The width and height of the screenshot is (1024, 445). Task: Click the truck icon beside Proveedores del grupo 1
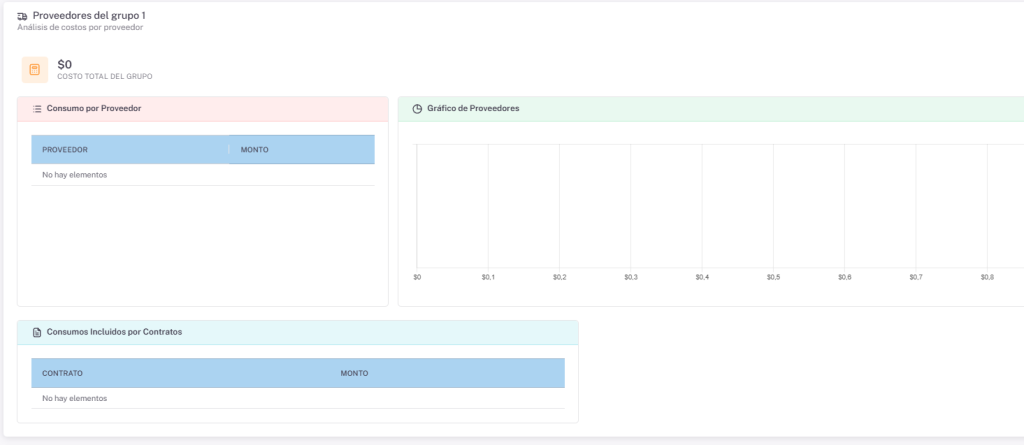pyautogui.click(x=22, y=16)
